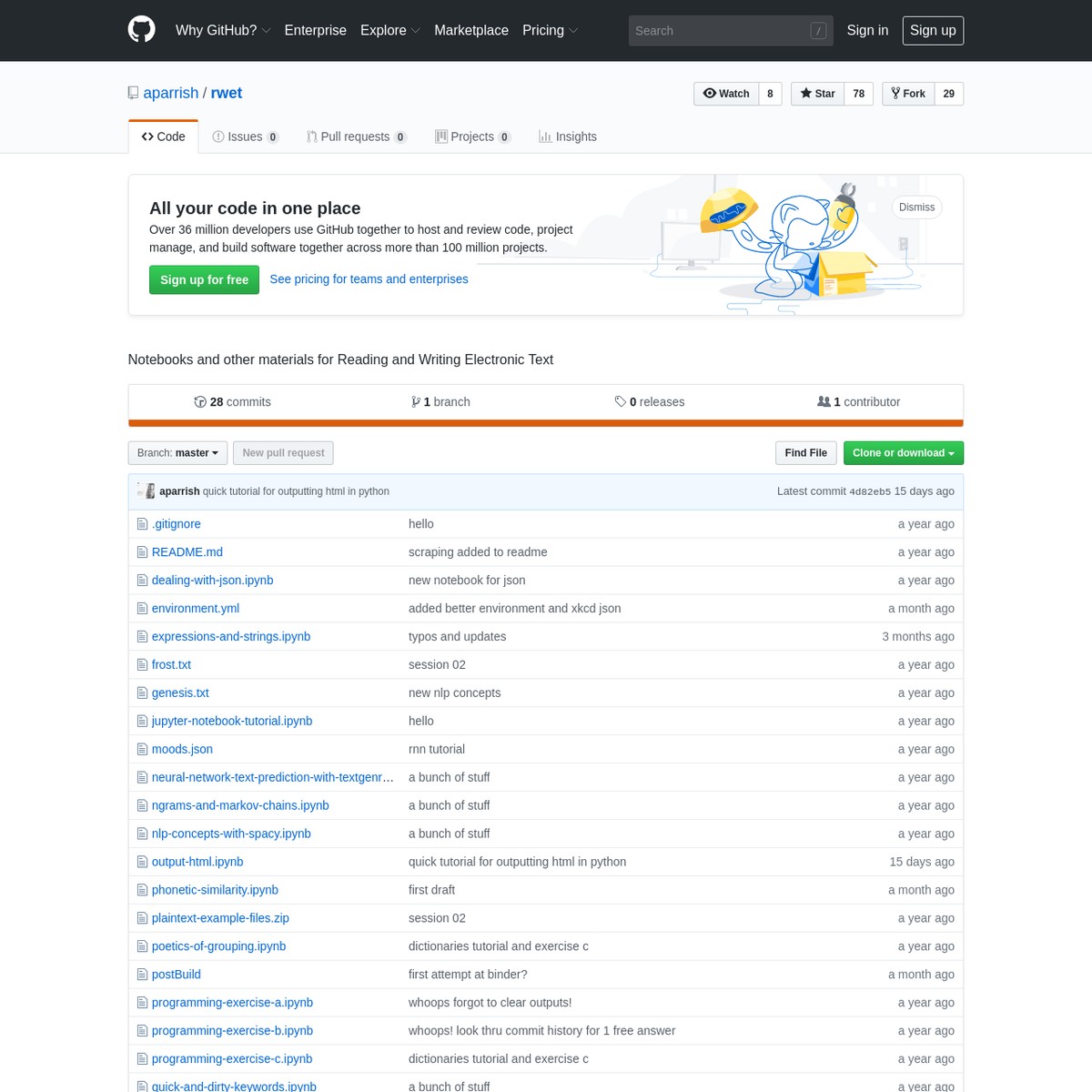Open See pricing for teams and enterprises
1092x1092 pixels.
[369, 279]
